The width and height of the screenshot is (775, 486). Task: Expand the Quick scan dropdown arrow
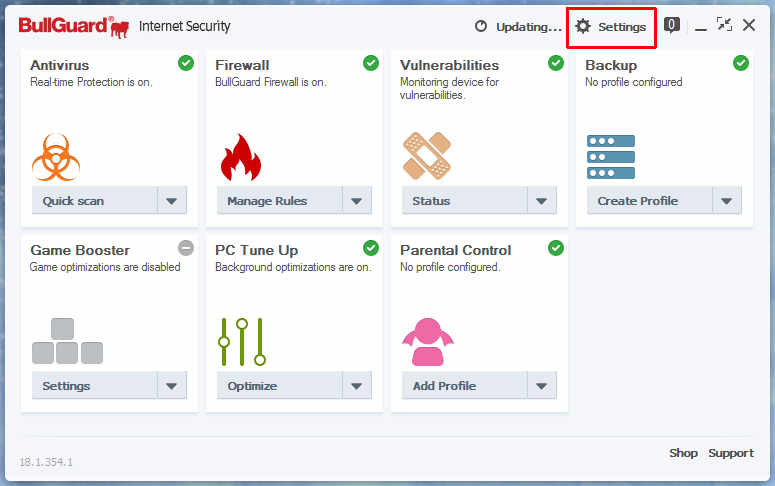(x=172, y=201)
